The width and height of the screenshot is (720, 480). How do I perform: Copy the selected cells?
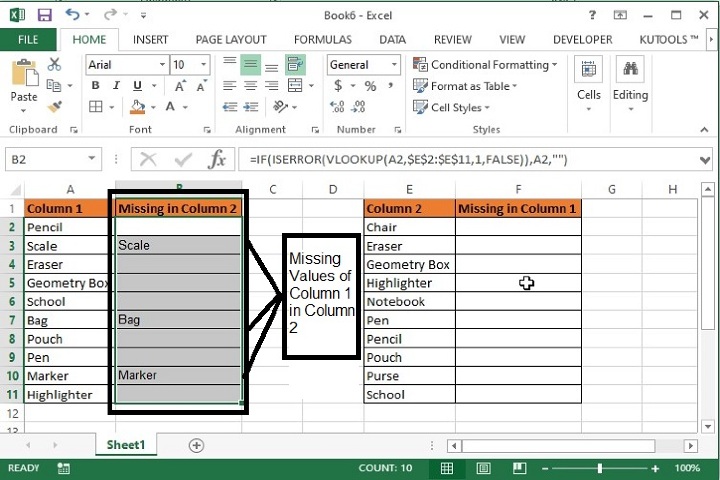coord(54,85)
